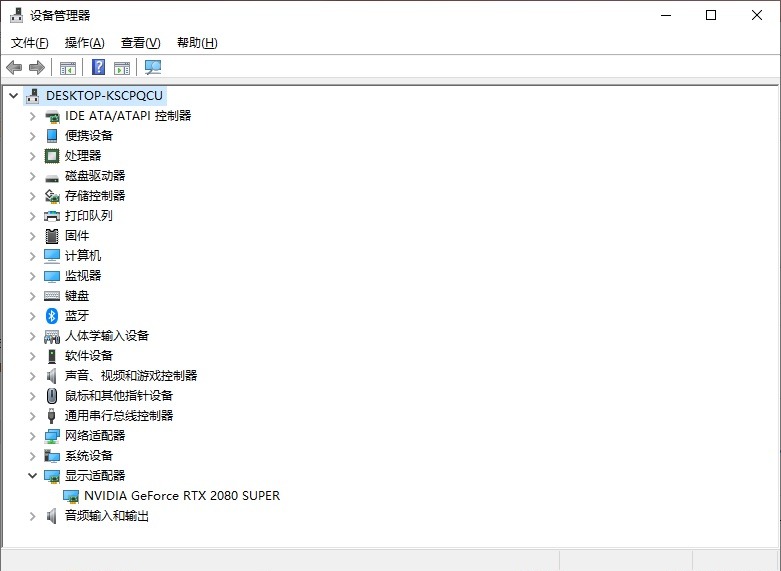Click the 计算机 monitor icon
Viewport: 781px width, 571px height.
(52, 256)
